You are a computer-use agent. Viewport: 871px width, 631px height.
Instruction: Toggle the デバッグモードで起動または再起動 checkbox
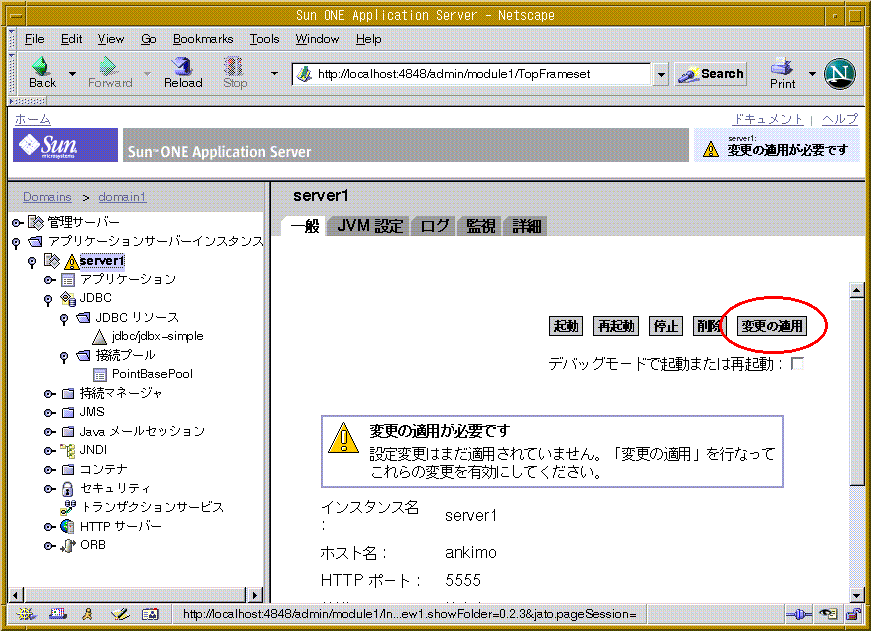point(797,364)
